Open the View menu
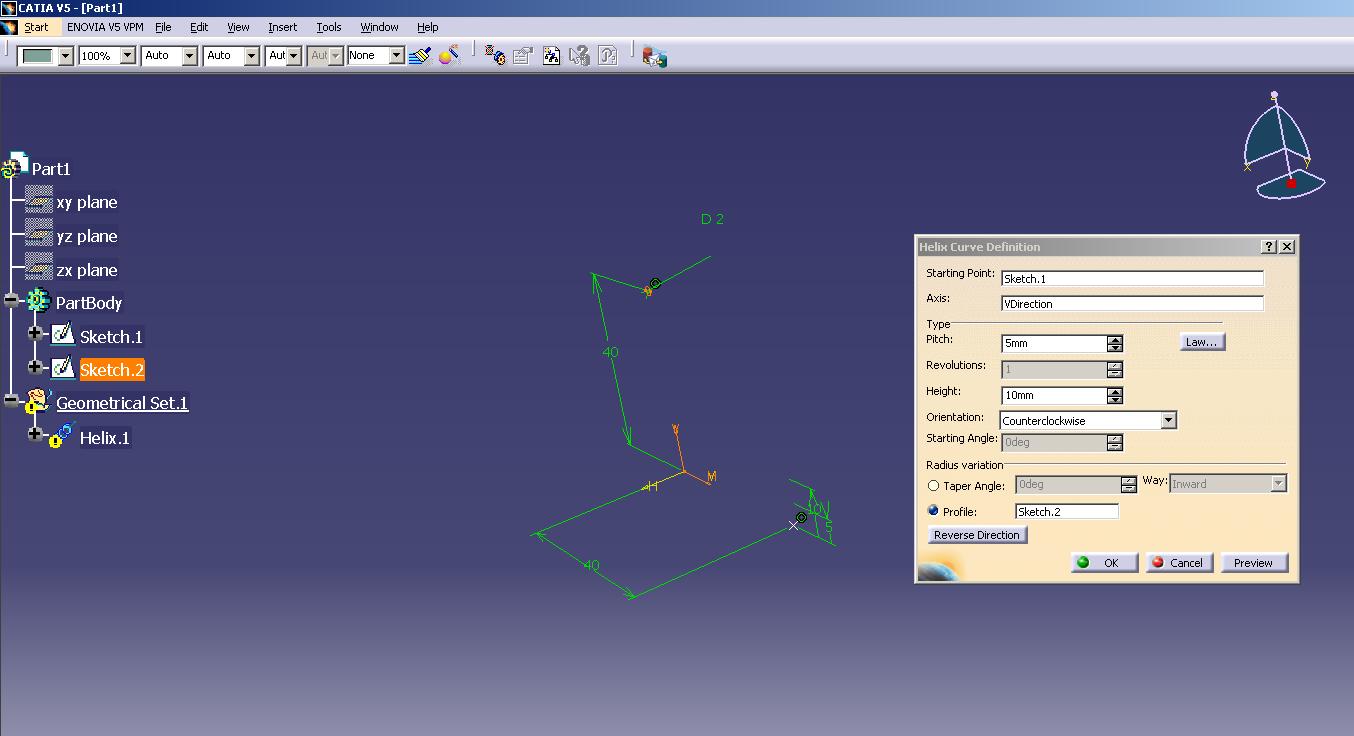Viewport: 1354px width, 736px height. [238, 27]
